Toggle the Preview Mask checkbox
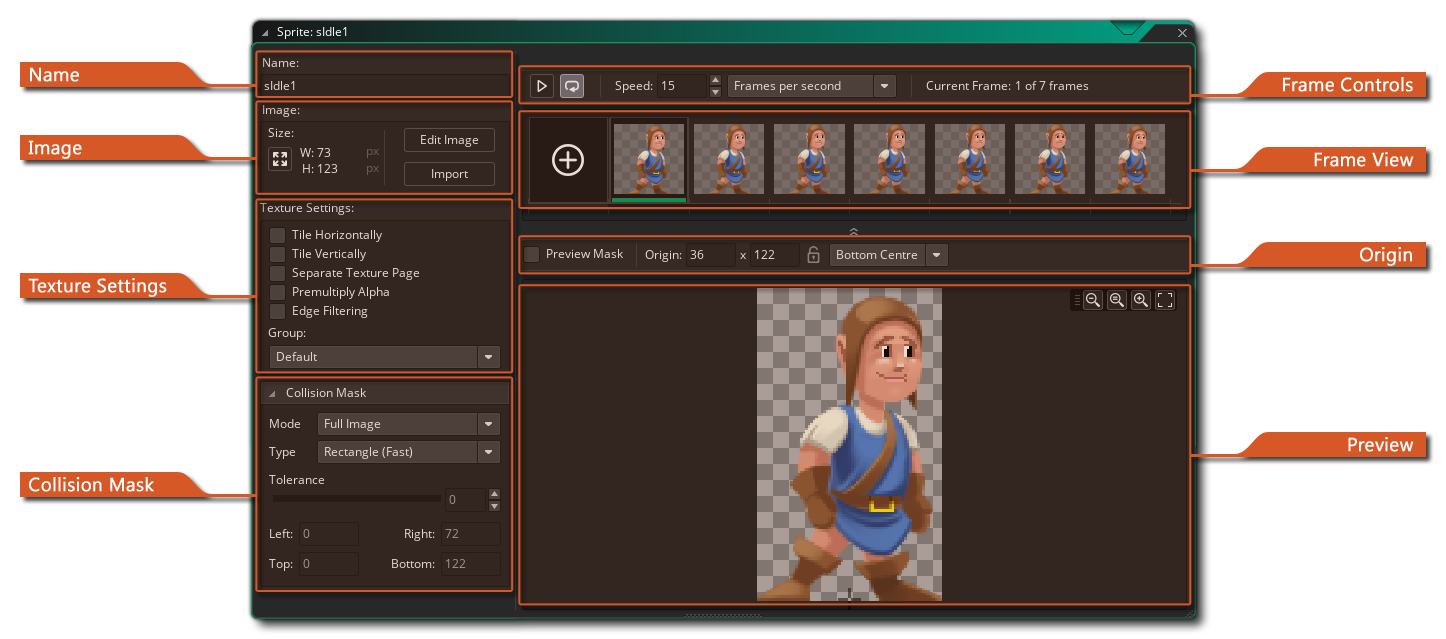The height and width of the screenshot is (639, 1446). click(x=533, y=255)
